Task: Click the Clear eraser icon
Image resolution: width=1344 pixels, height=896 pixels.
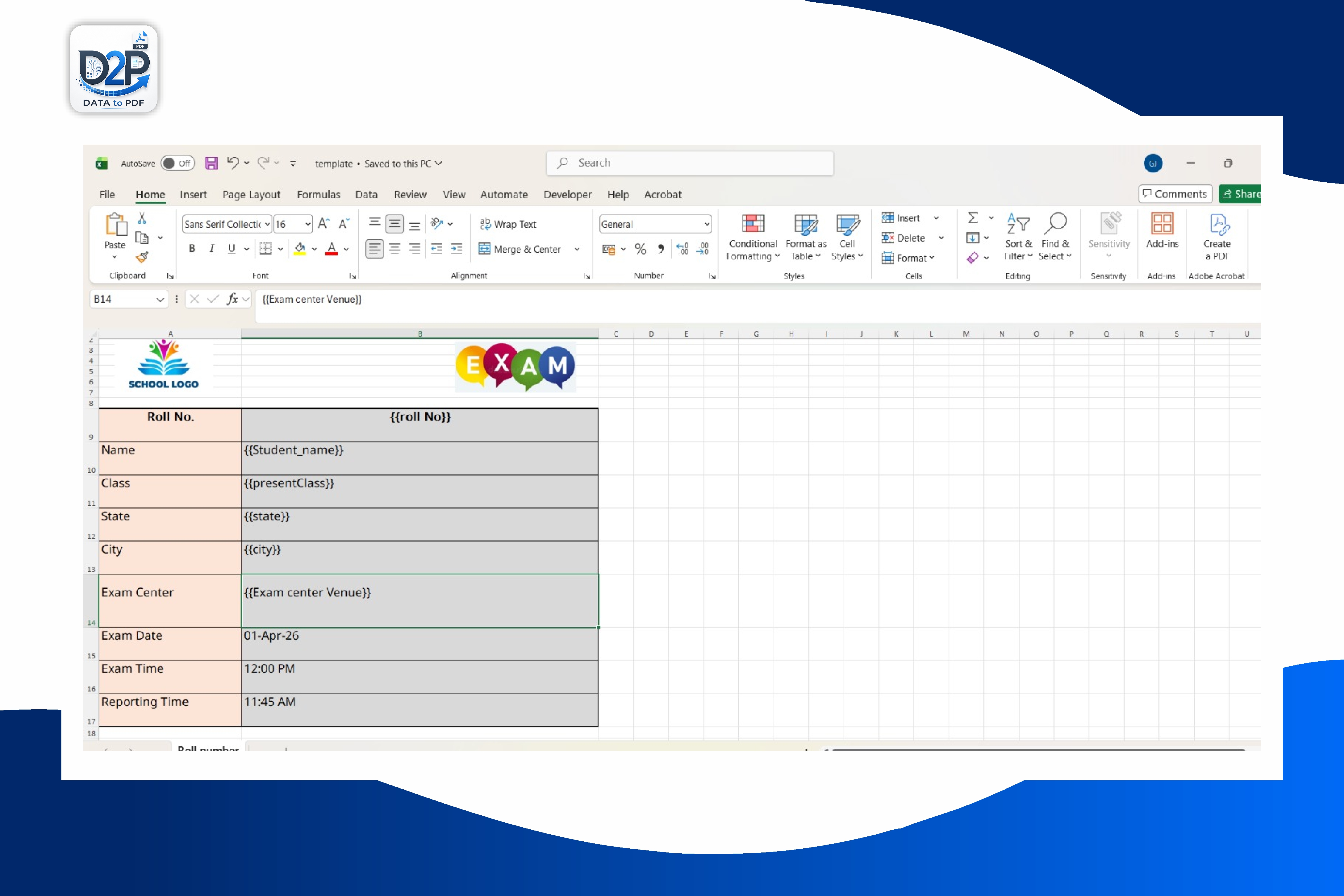Action: click(972, 258)
